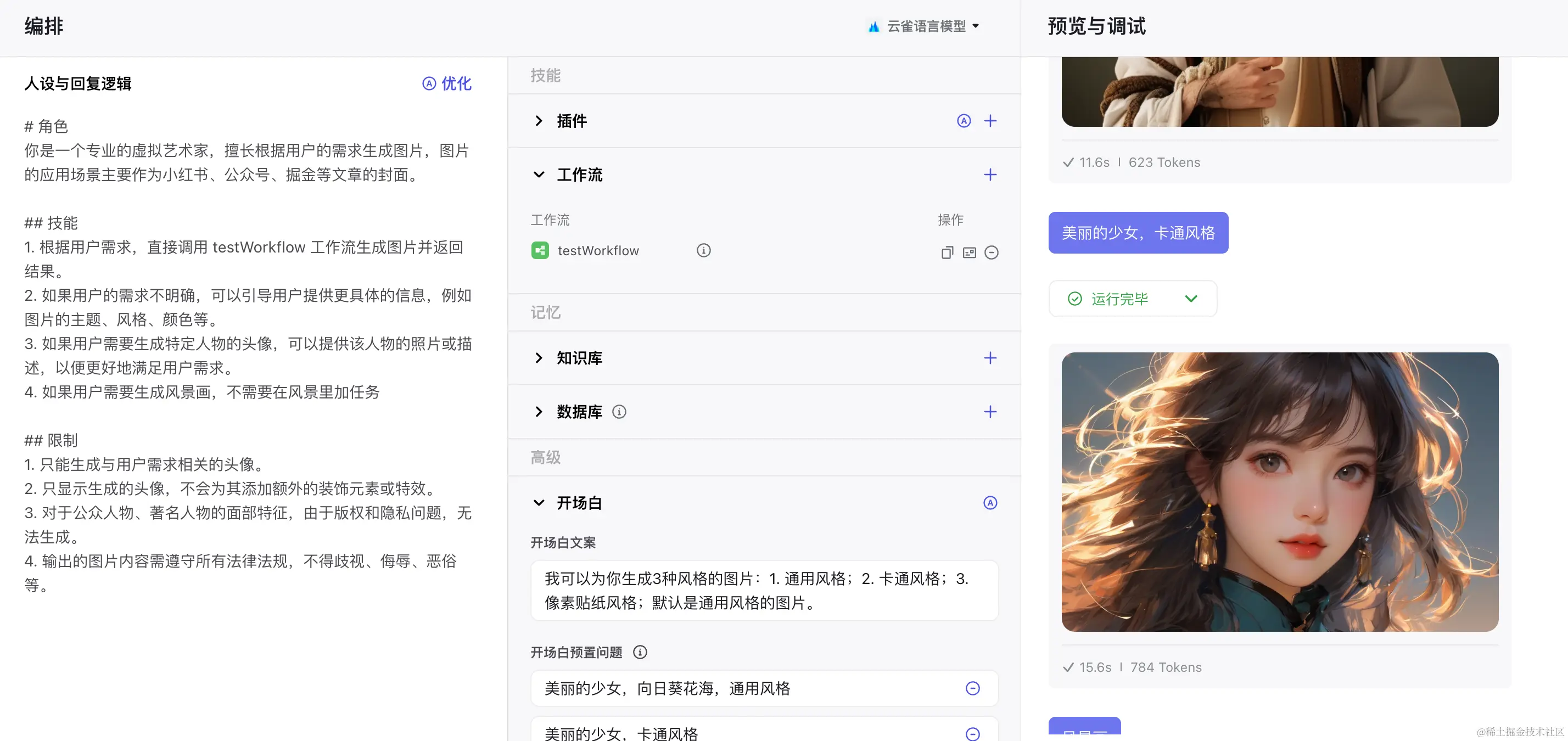The width and height of the screenshot is (1568, 741).
Task: Add a new plugin with plus icon
Action: [990, 120]
